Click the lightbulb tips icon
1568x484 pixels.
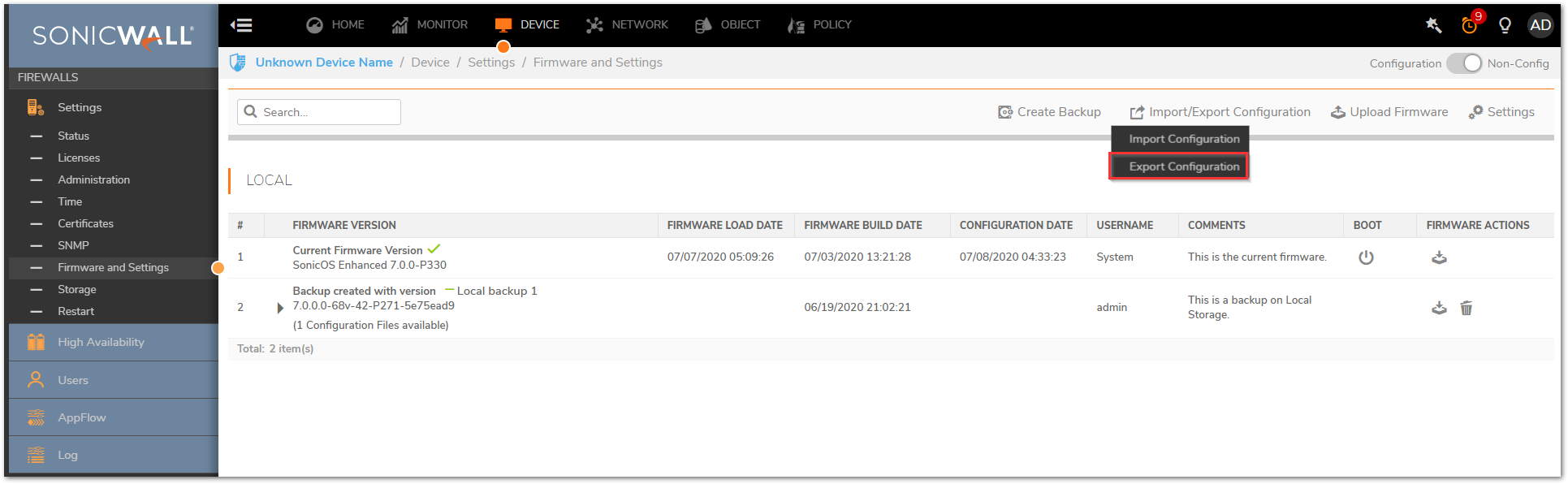point(1505,25)
